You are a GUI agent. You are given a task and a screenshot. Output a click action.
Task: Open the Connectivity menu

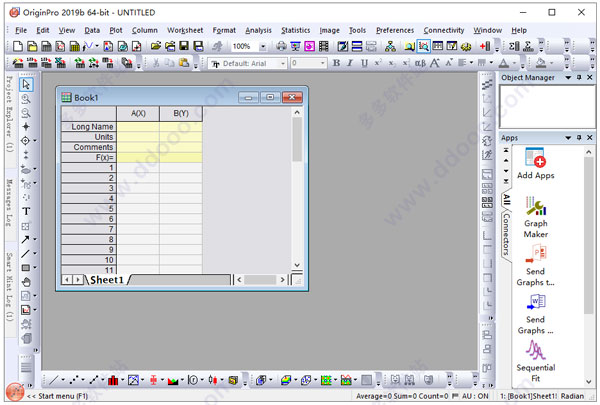pyautogui.click(x=443, y=30)
